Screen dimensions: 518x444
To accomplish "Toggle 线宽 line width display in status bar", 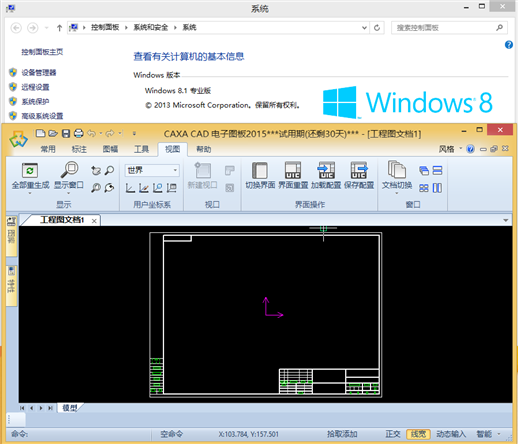I will tap(418, 434).
